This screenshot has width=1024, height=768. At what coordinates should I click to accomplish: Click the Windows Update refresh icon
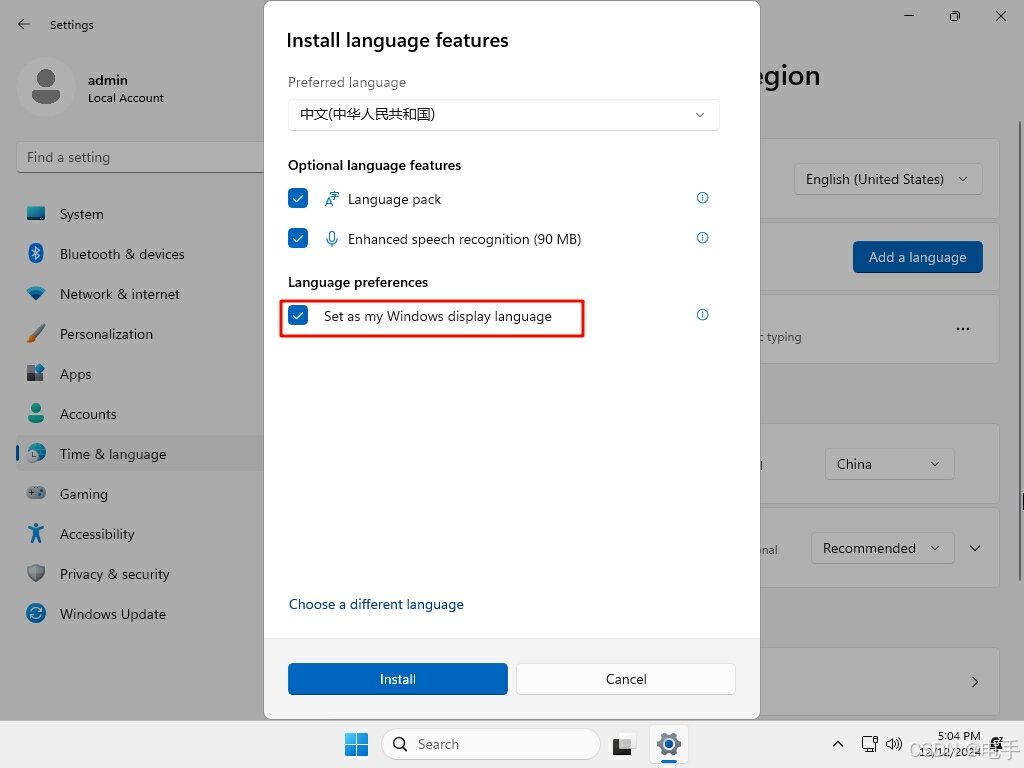pos(36,613)
